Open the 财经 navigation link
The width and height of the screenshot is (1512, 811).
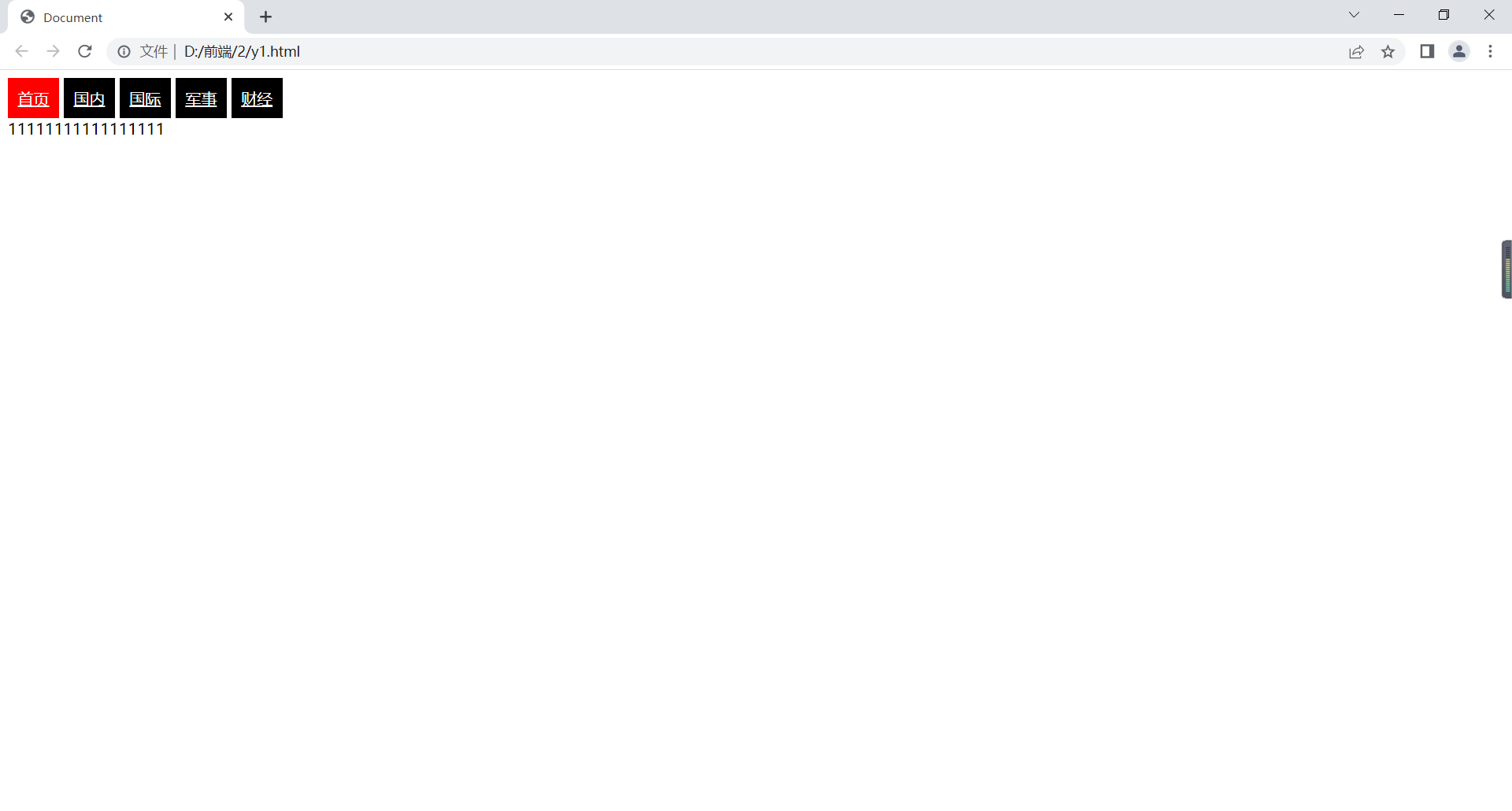tap(257, 98)
